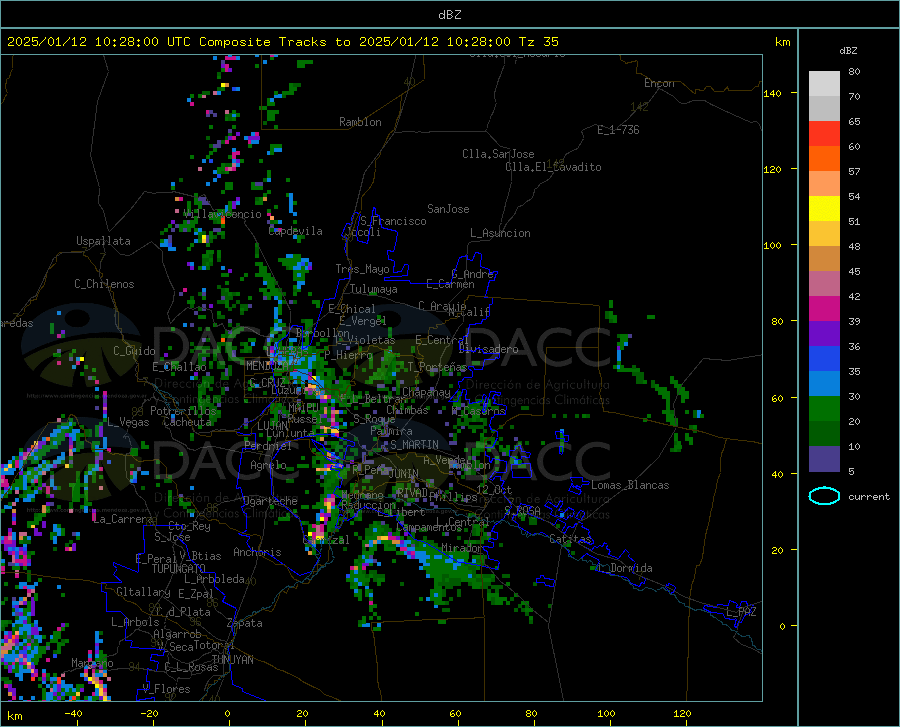Select the 'L_Asuncion' map label
The height and width of the screenshot is (727, 900).
(x=500, y=233)
